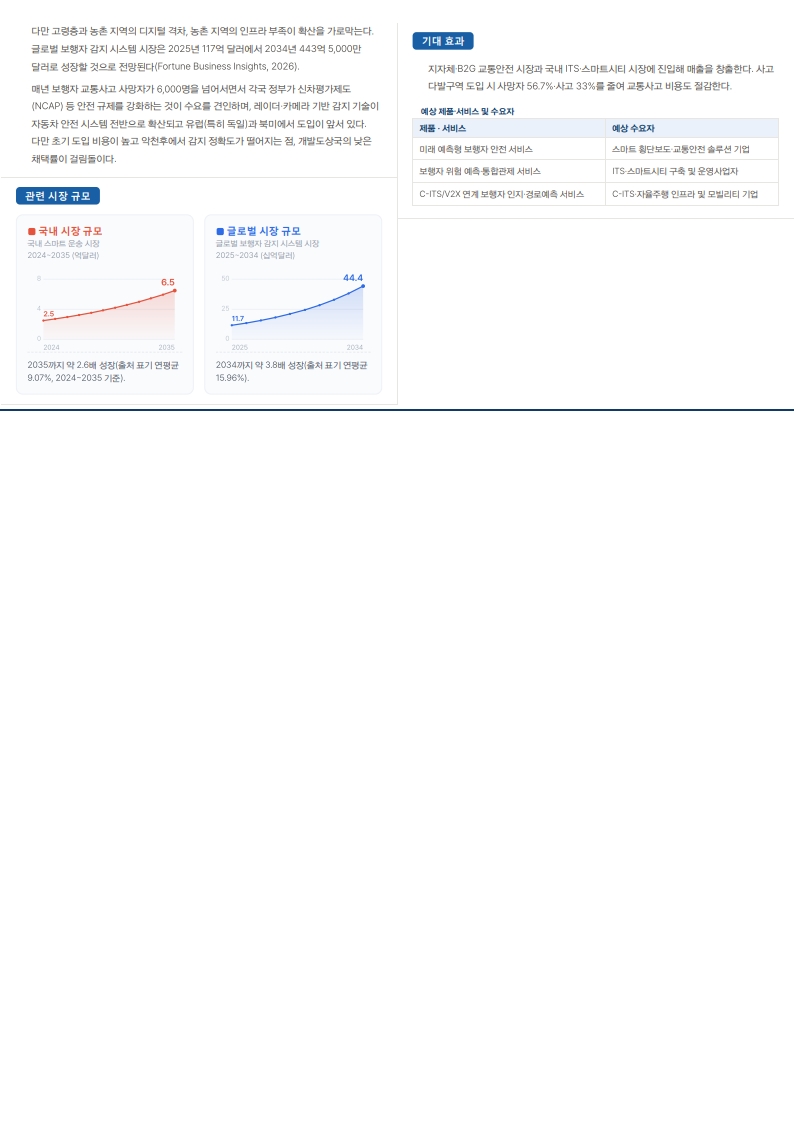This screenshot has height=1122, width=794.
Task: Click the '2035' x-axis label
Action: (167, 348)
